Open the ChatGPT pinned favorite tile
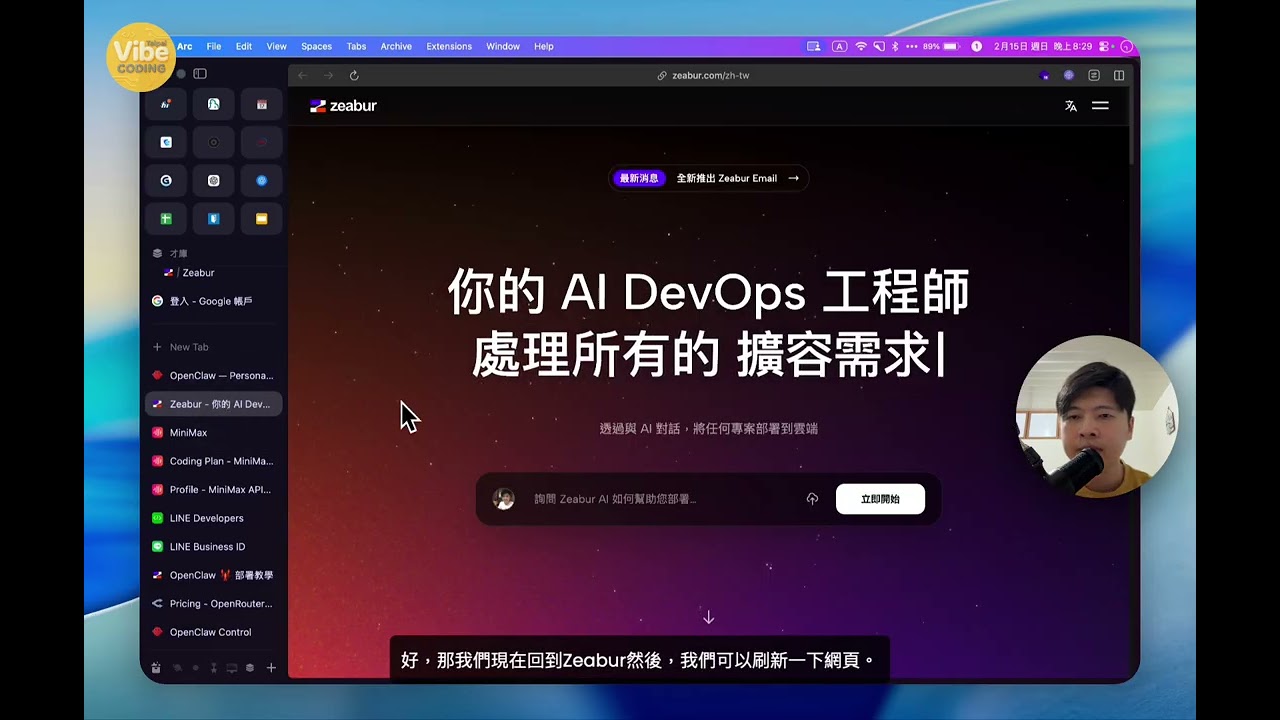Image resolution: width=1280 pixels, height=720 pixels. (x=214, y=181)
